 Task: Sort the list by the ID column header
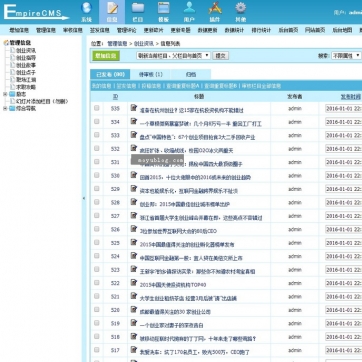pos(115,97)
